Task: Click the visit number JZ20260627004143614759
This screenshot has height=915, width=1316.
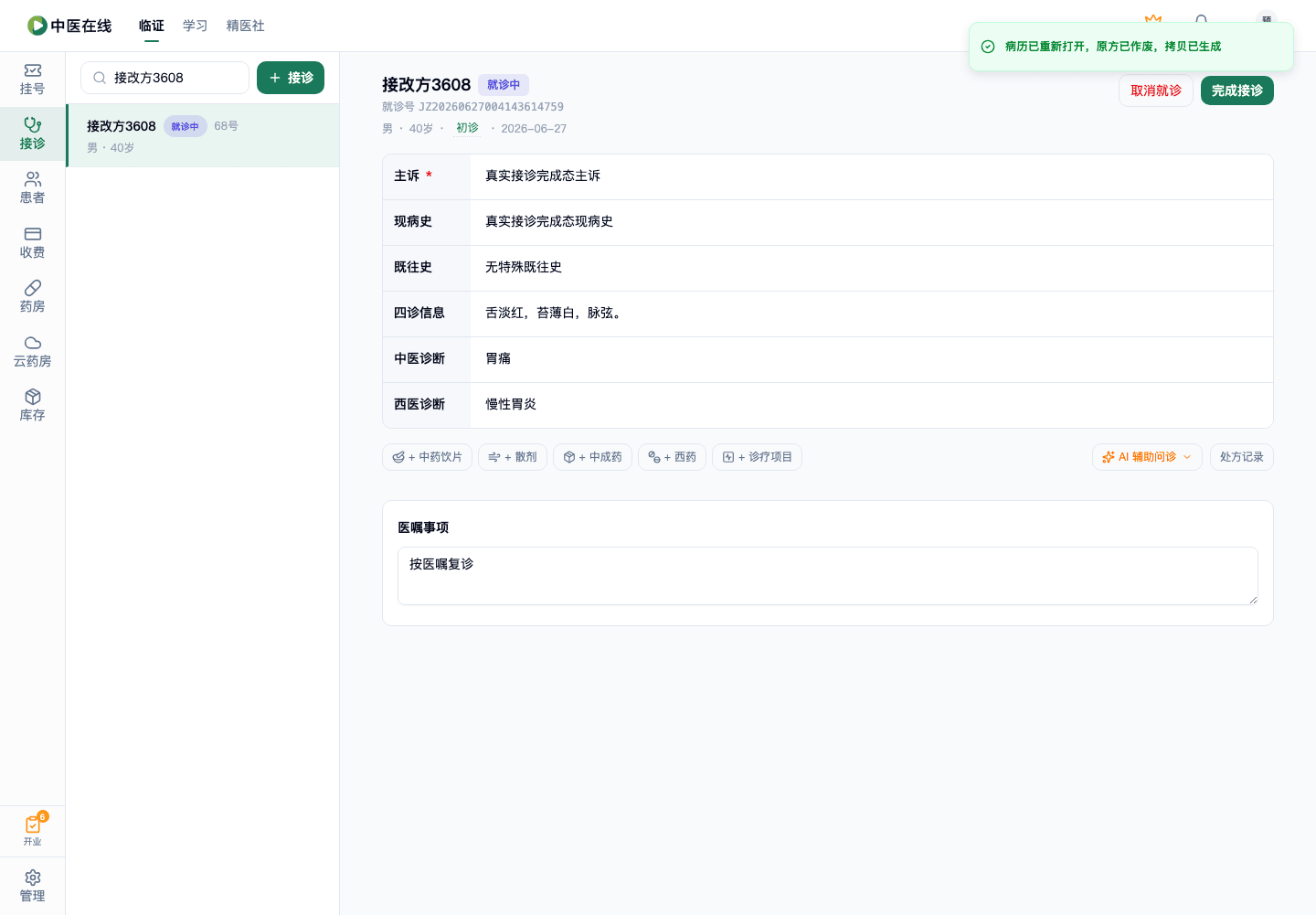Action: pyautogui.click(x=491, y=107)
